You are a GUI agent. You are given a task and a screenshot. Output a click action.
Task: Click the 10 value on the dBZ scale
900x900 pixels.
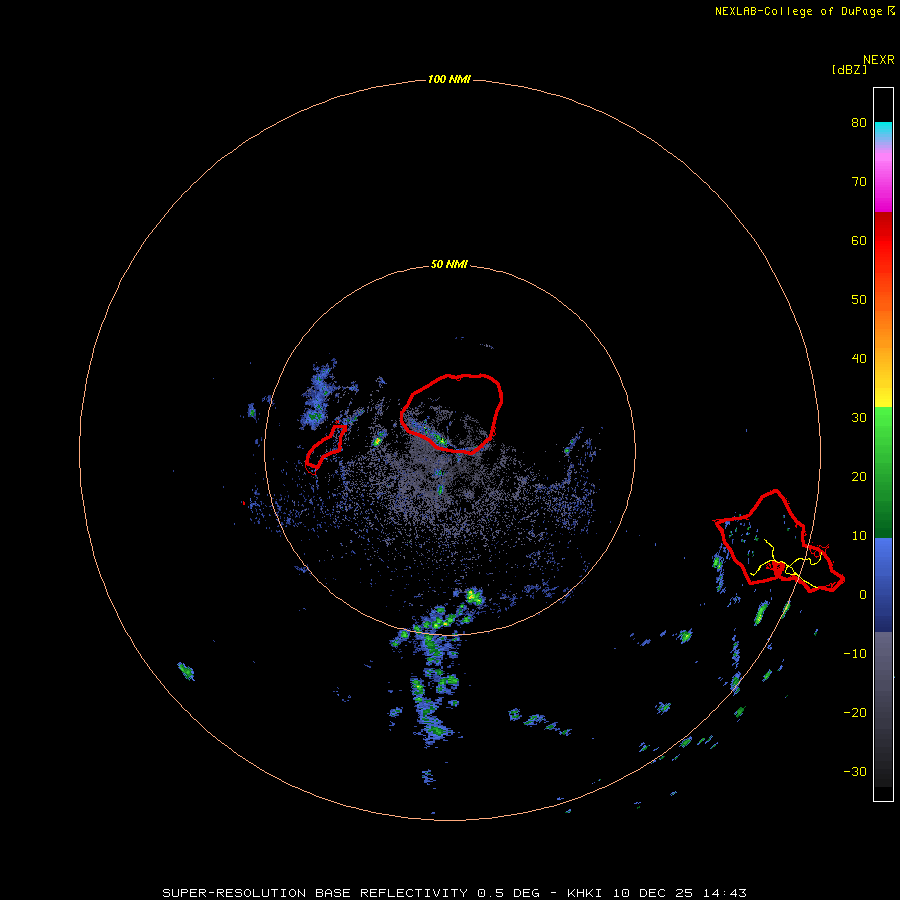[859, 536]
